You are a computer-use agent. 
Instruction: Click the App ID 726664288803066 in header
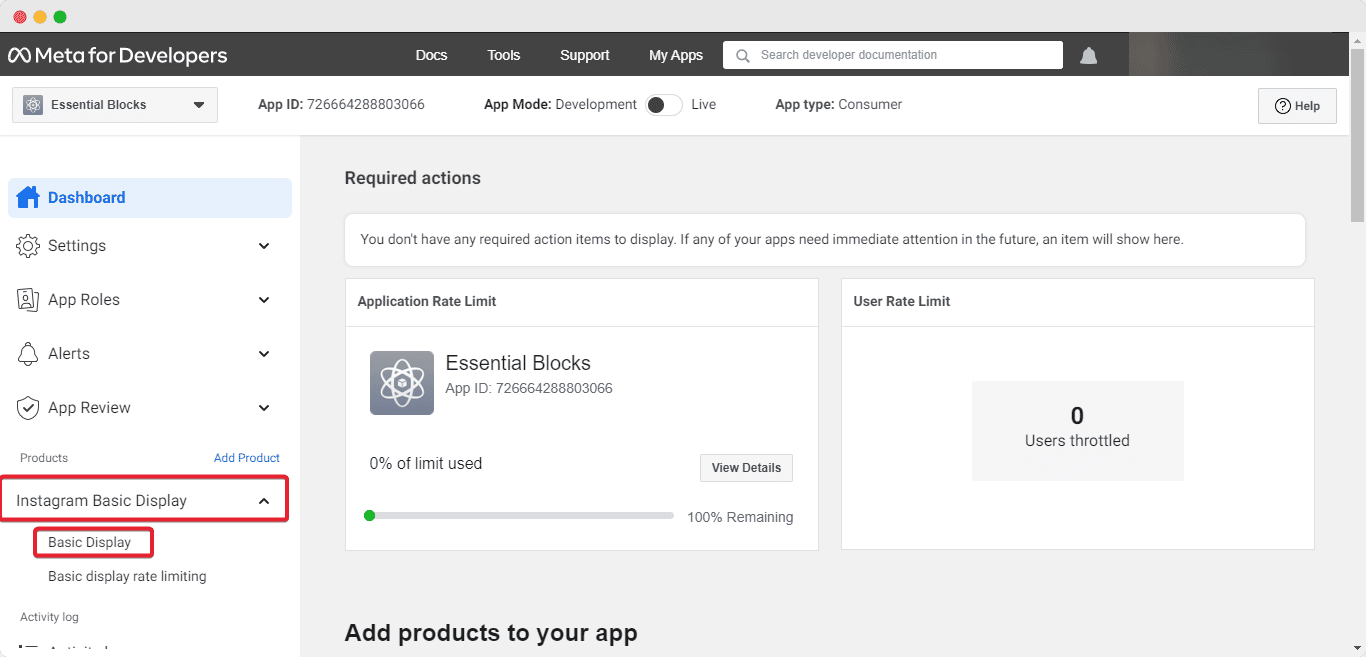coord(341,104)
